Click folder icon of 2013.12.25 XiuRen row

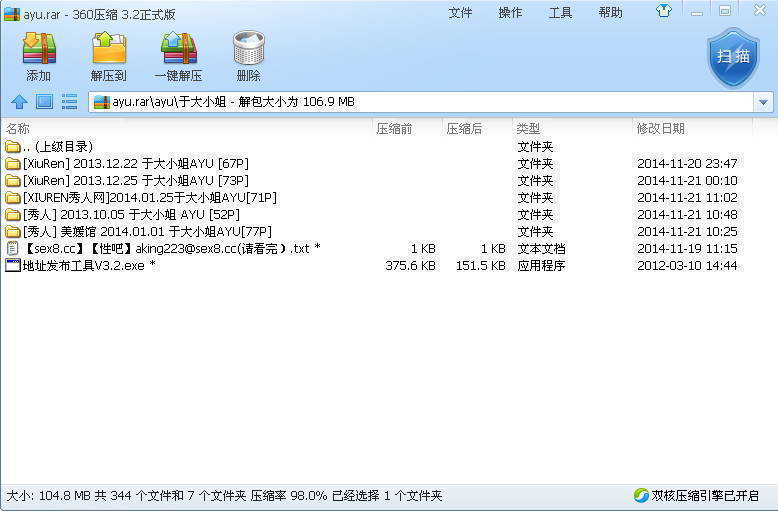click(x=12, y=181)
